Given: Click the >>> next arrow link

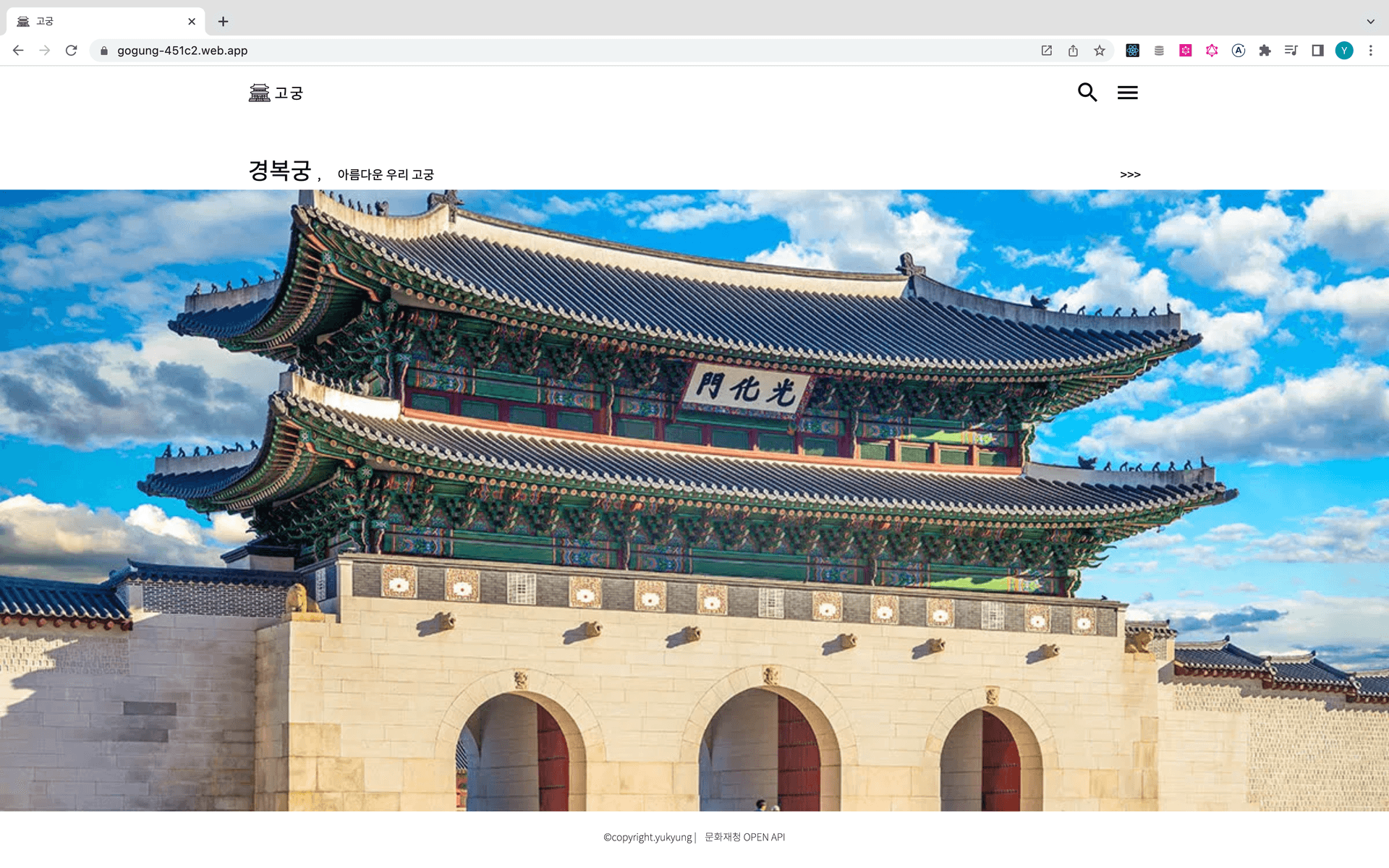Looking at the screenshot, I should click(1130, 174).
